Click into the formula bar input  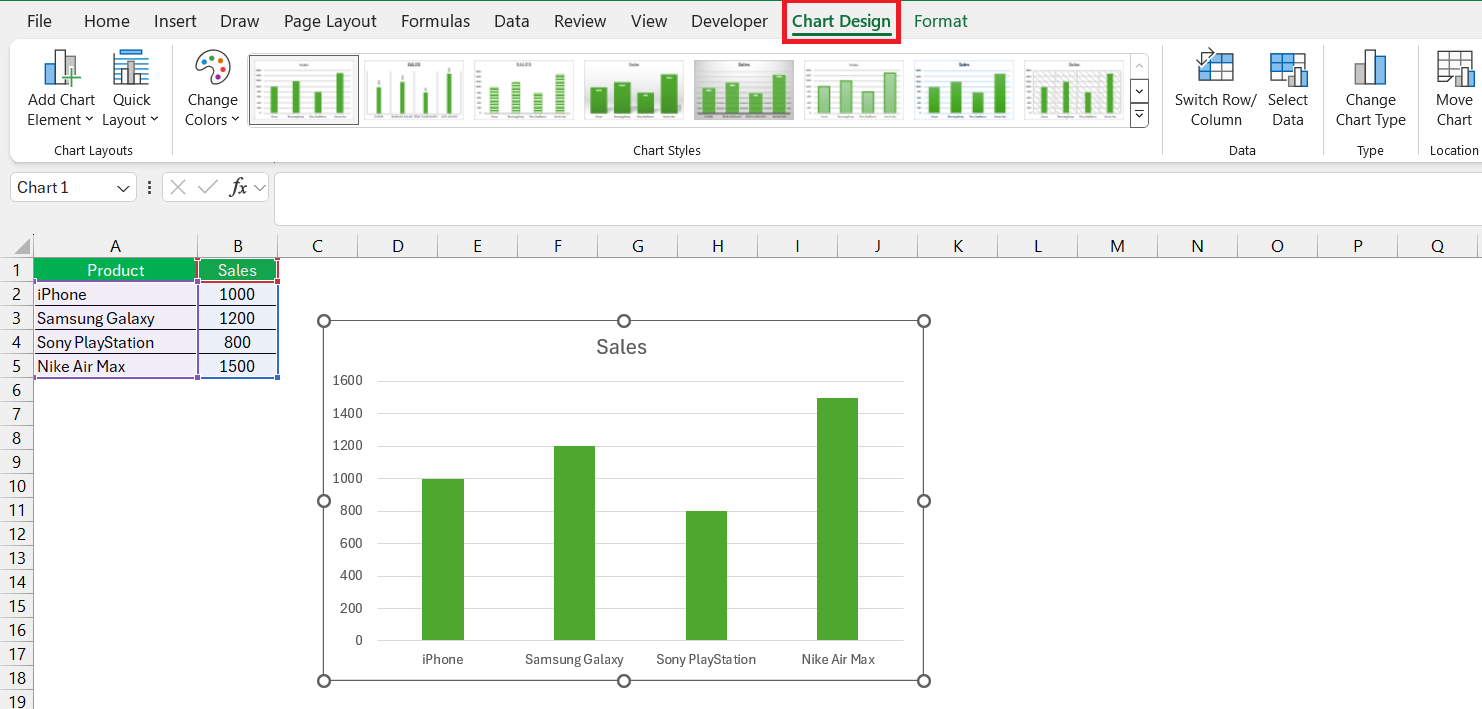877,199
